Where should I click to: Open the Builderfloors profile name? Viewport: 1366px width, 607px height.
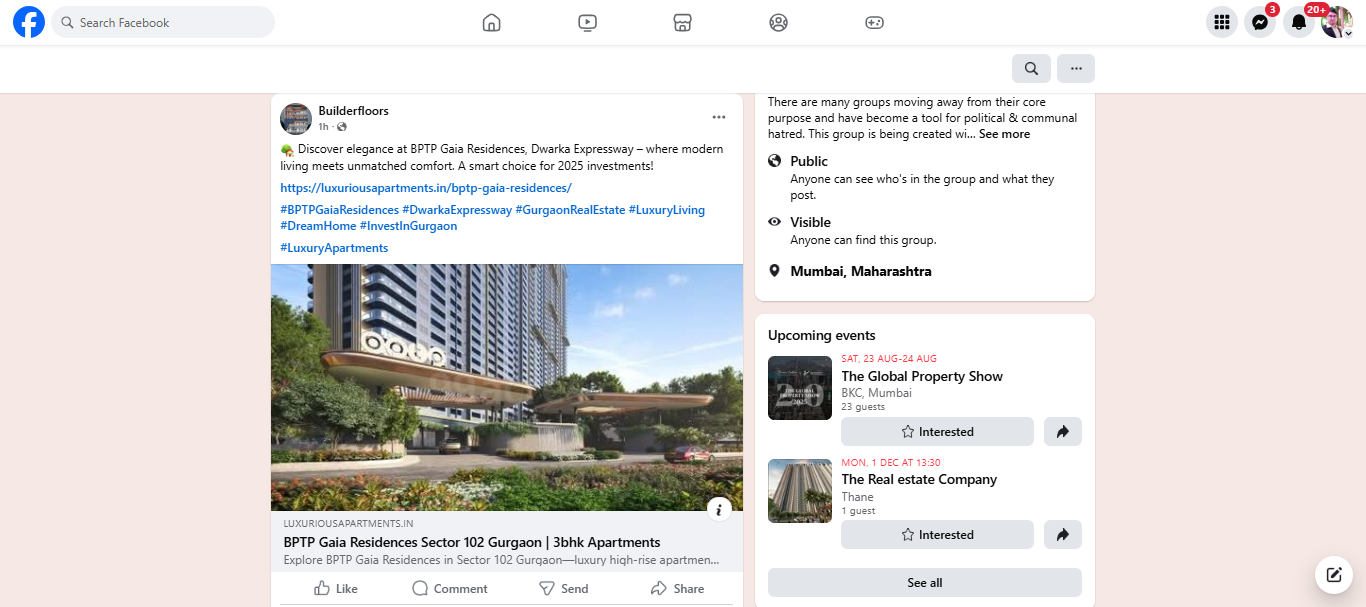pos(353,110)
